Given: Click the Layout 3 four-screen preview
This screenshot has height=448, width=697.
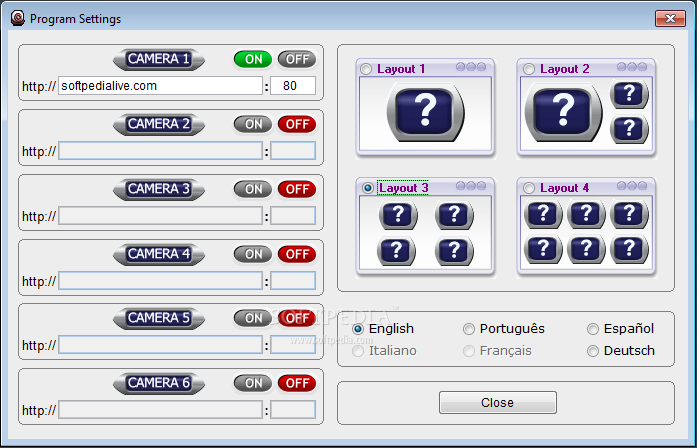Looking at the screenshot, I should click(425, 233).
